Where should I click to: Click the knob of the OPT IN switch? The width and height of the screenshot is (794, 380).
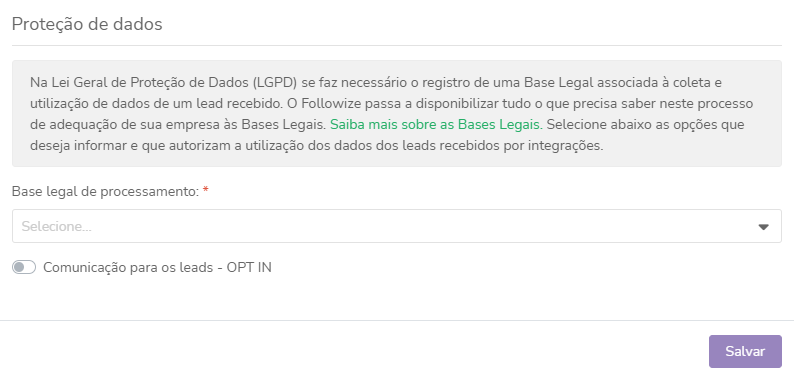(x=19, y=267)
